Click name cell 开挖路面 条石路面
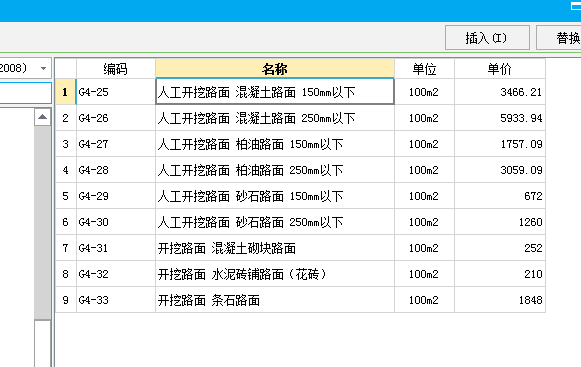581x367 pixels. [275, 300]
